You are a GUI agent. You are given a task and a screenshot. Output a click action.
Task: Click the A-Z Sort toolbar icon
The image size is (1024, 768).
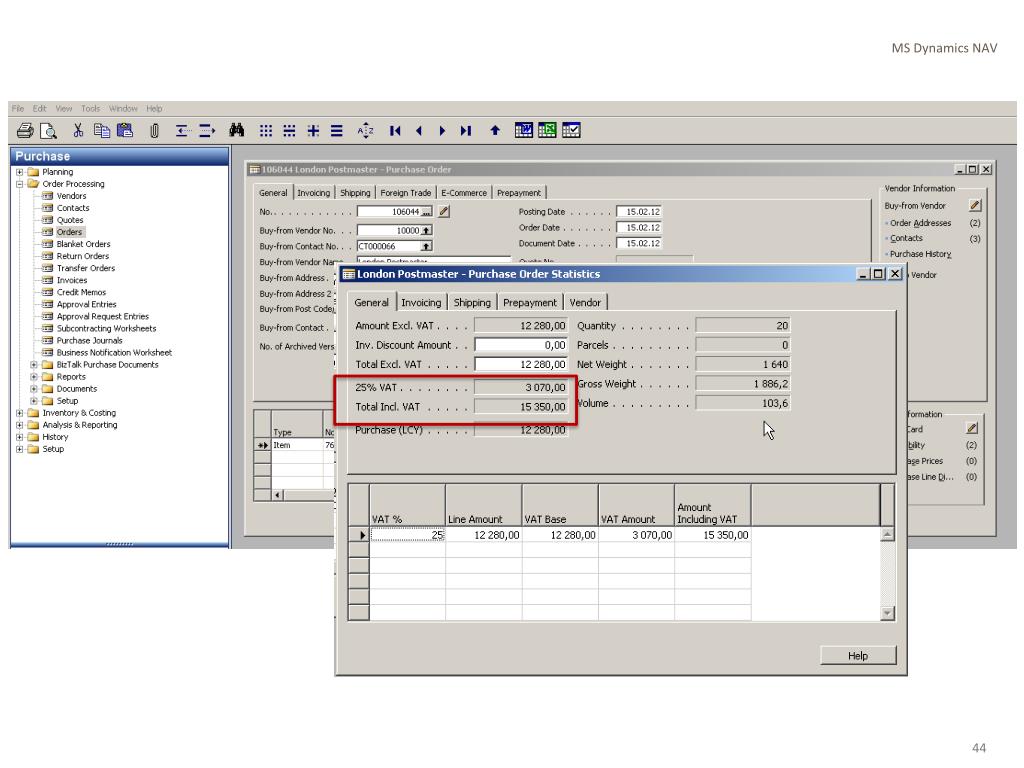click(366, 131)
